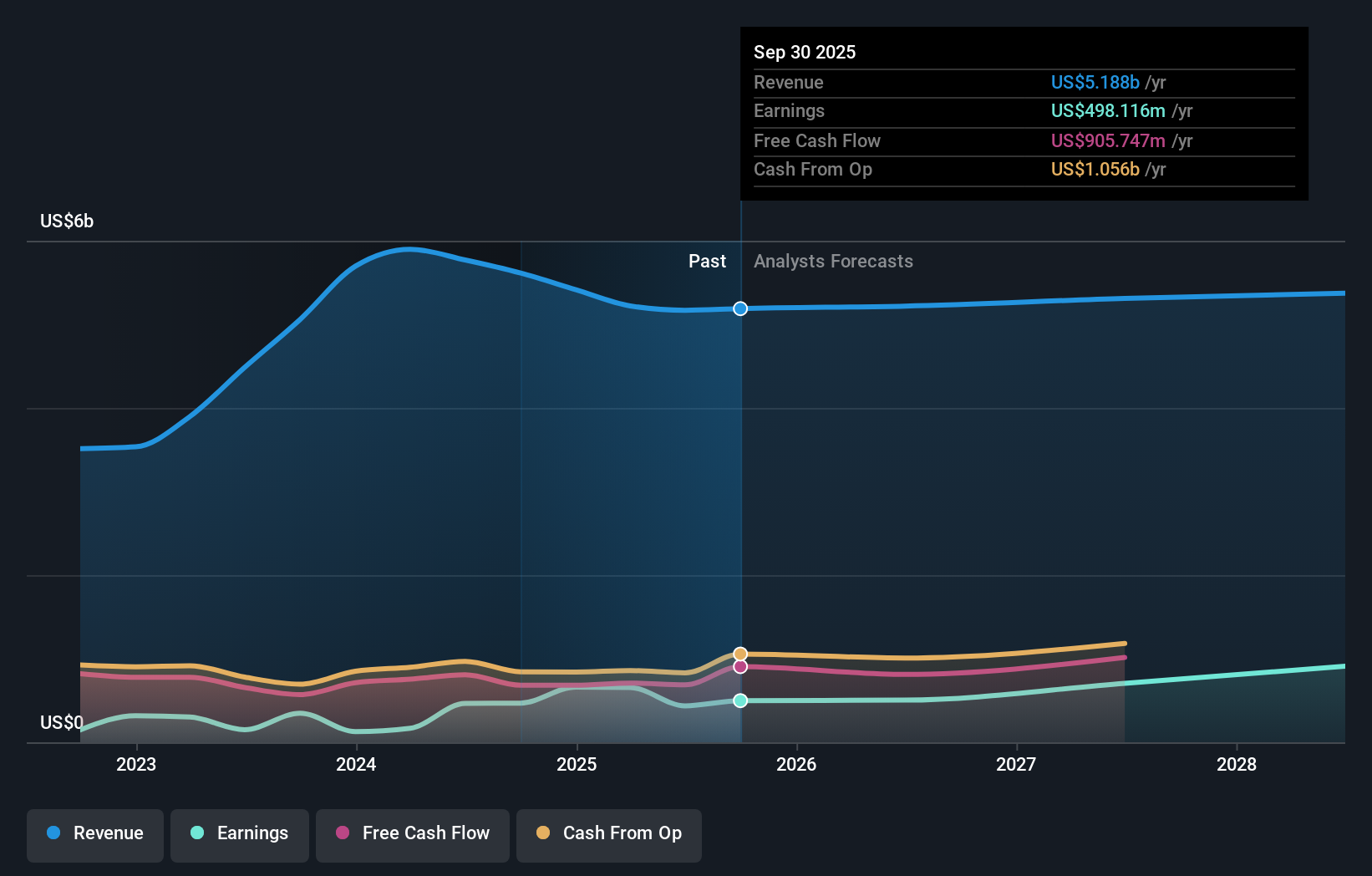Click the 2026 axis label
The width and height of the screenshot is (1372, 876).
click(x=797, y=764)
